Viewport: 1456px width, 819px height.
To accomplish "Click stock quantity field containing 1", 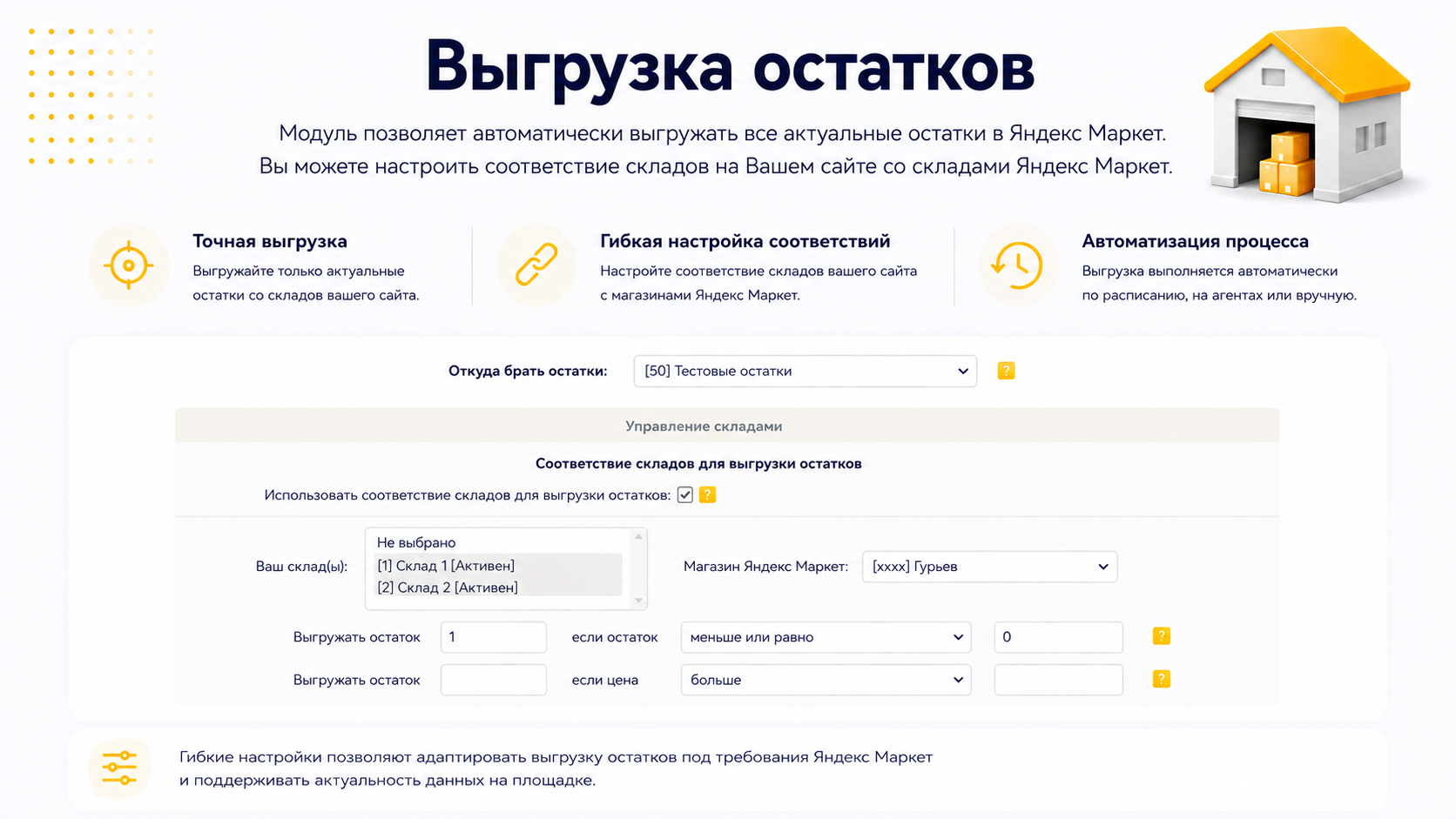I will 494,637.
